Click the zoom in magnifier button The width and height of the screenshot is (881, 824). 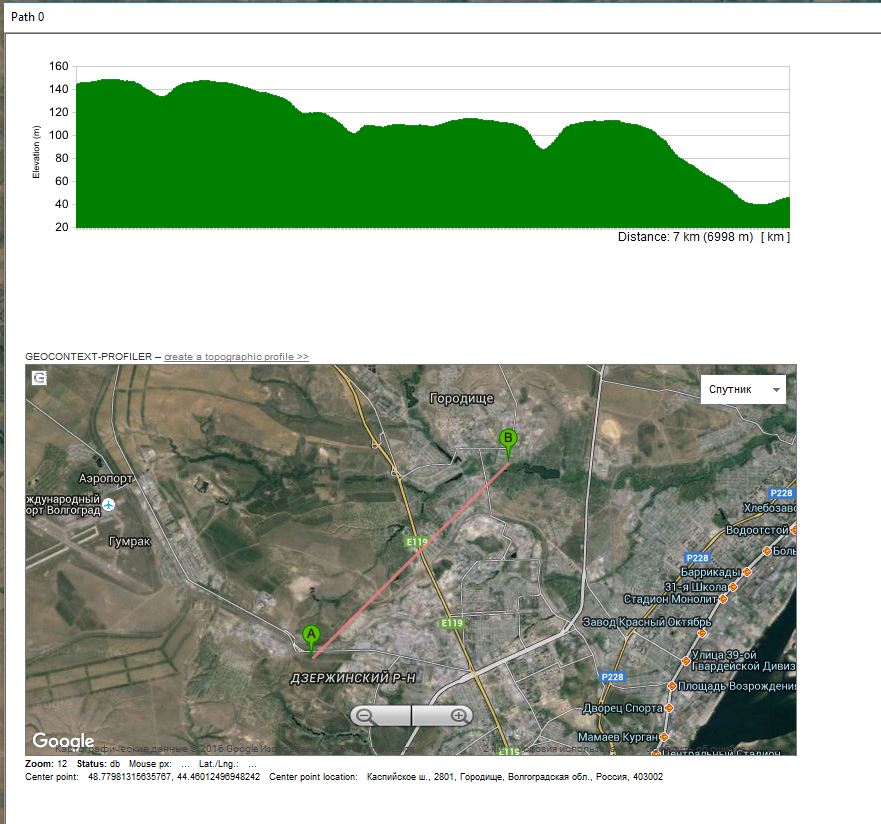[x=459, y=716]
